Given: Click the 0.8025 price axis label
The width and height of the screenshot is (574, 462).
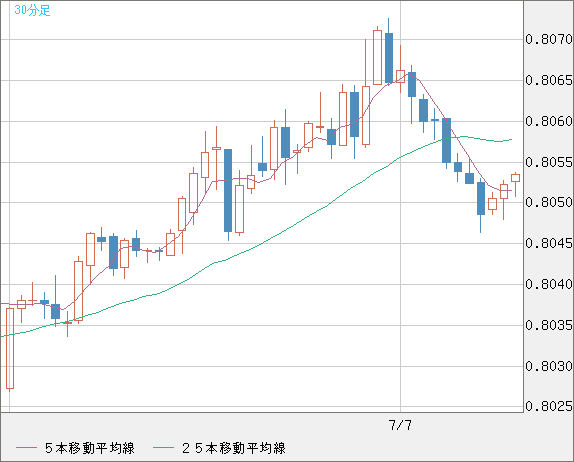Looking at the screenshot, I should [x=549, y=406].
